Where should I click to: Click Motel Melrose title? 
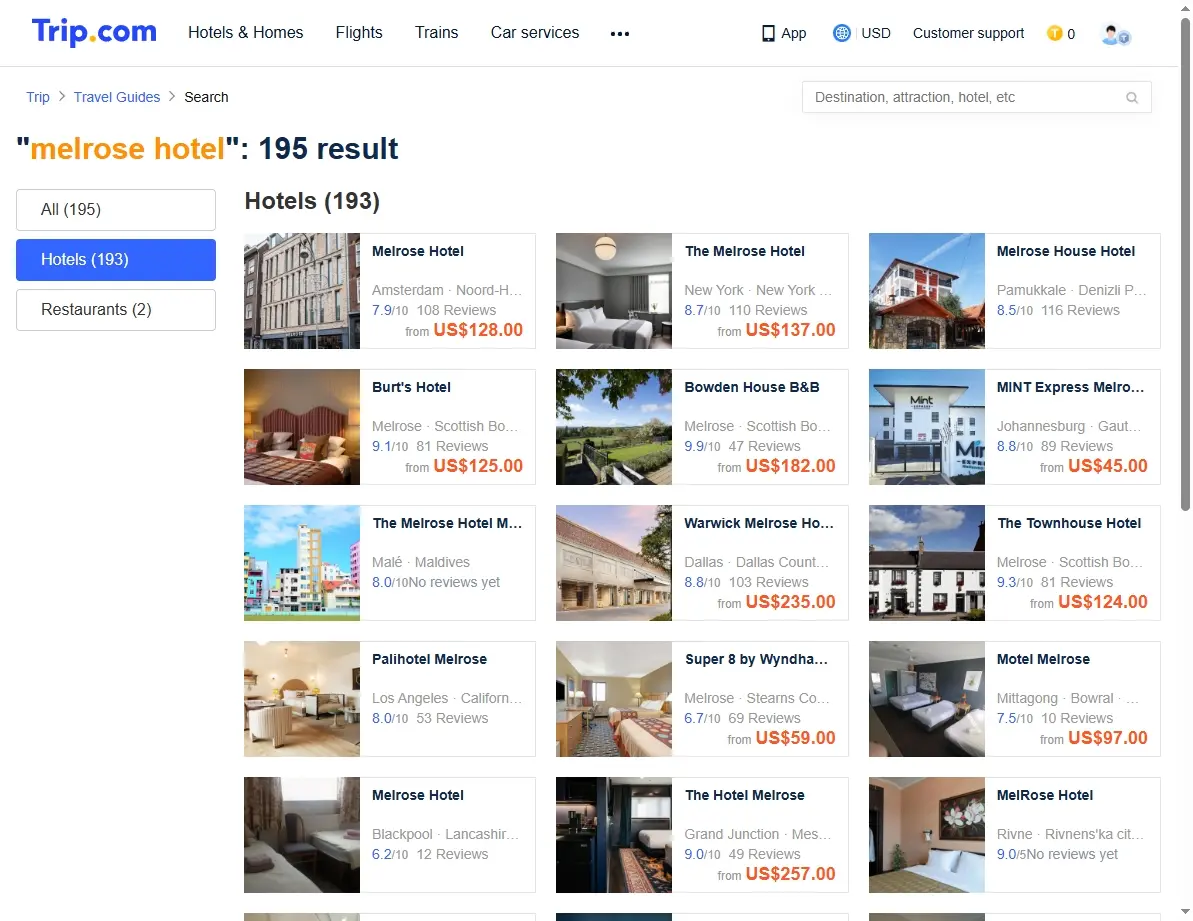pos(1043,659)
